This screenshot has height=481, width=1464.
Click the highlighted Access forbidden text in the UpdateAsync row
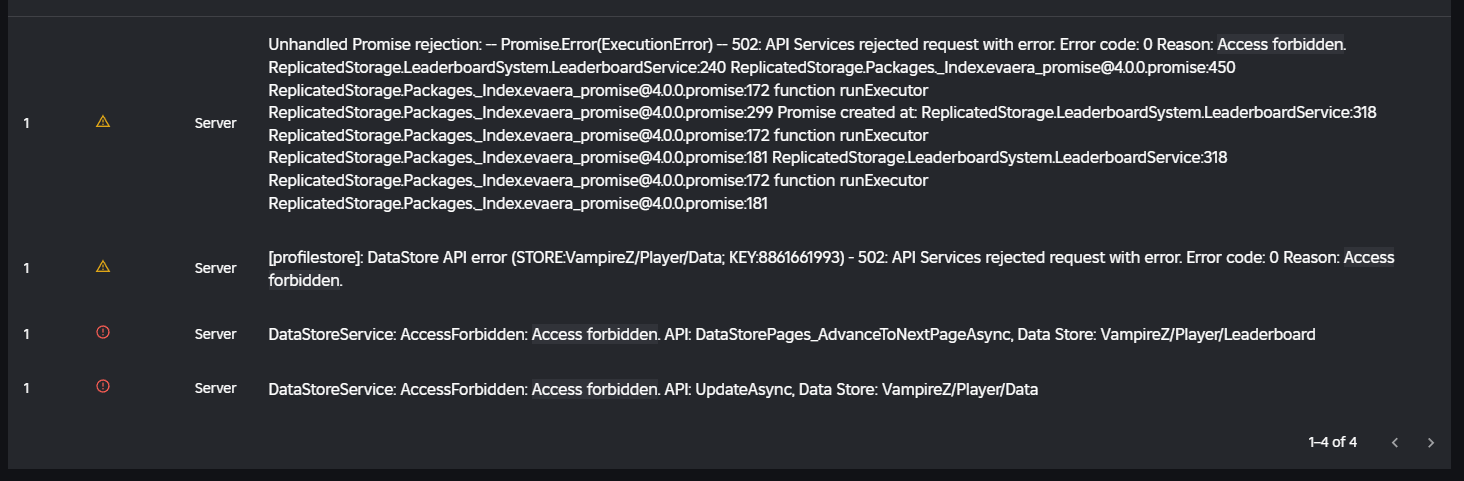[x=595, y=390]
